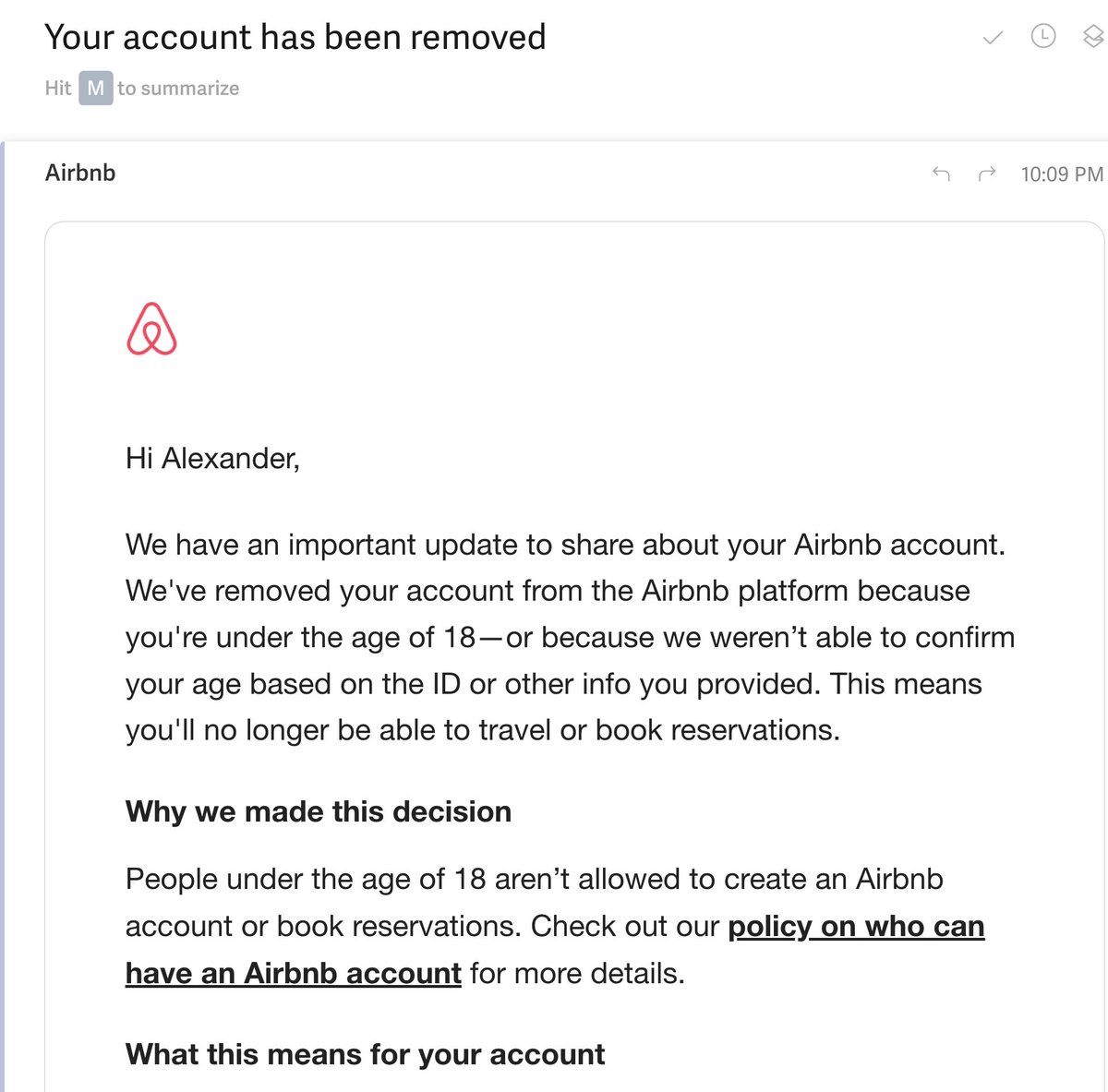Click 'What this means for your account' heading
Image resolution: width=1108 pixels, height=1092 pixels.
click(366, 1054)
